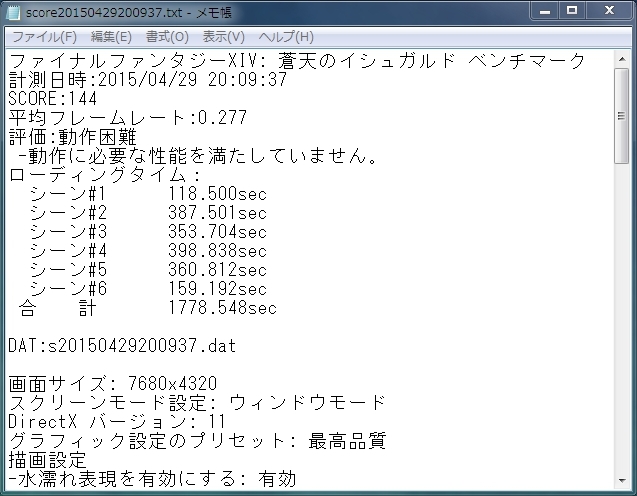
Task: Click the シーン#3 353.704sec line
Action: 148,232
